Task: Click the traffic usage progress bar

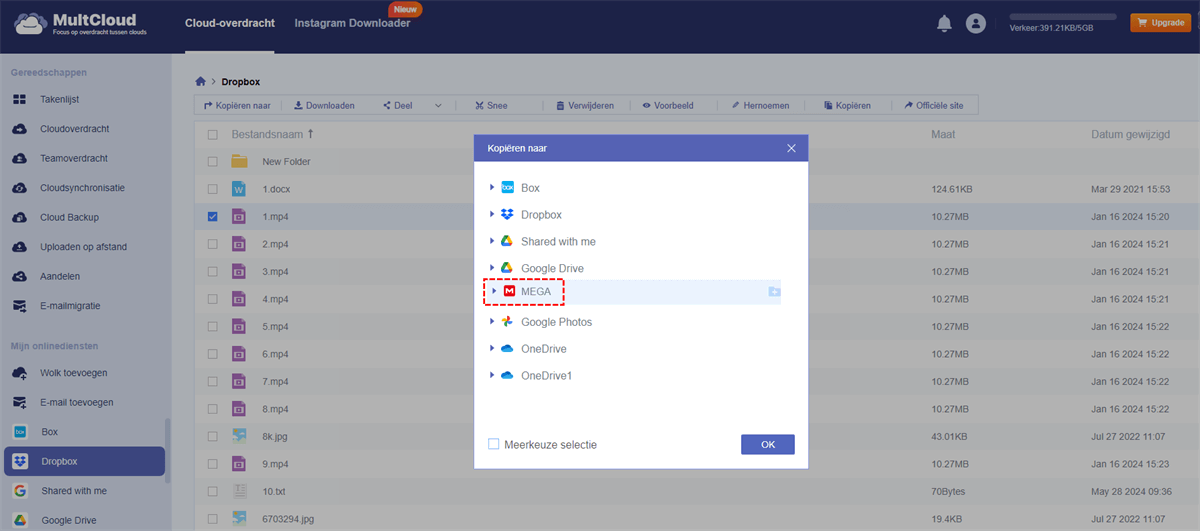Action: tap(1062, 17)
